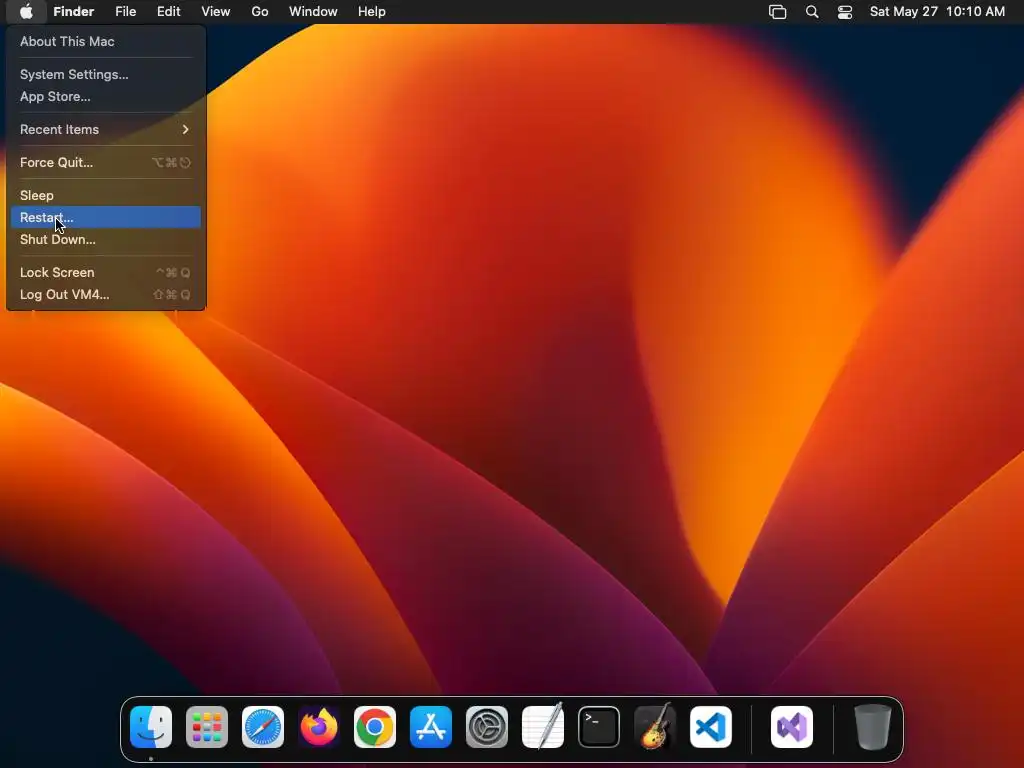
Task: Open Control Center in menu bar
Action: (x=845, y=12)
